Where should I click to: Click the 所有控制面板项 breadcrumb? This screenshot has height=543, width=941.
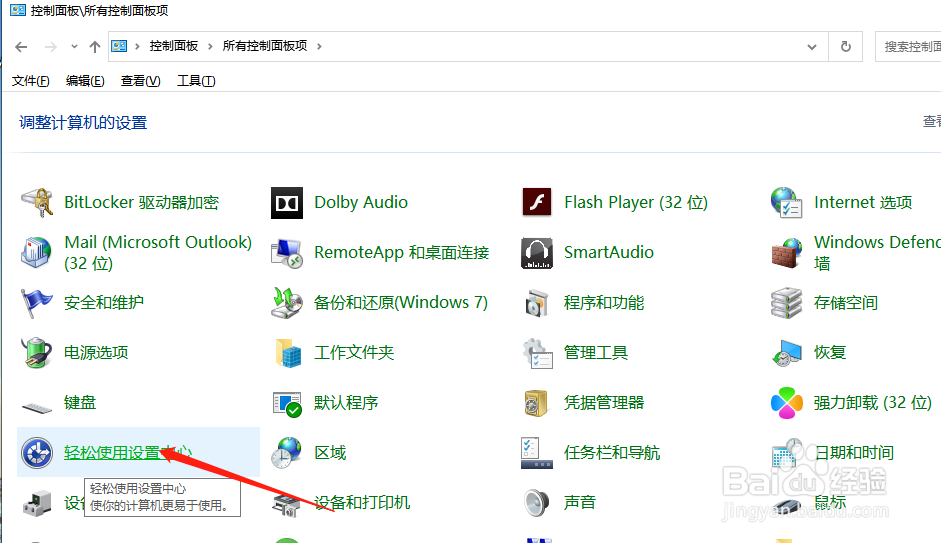click(265, 46)
